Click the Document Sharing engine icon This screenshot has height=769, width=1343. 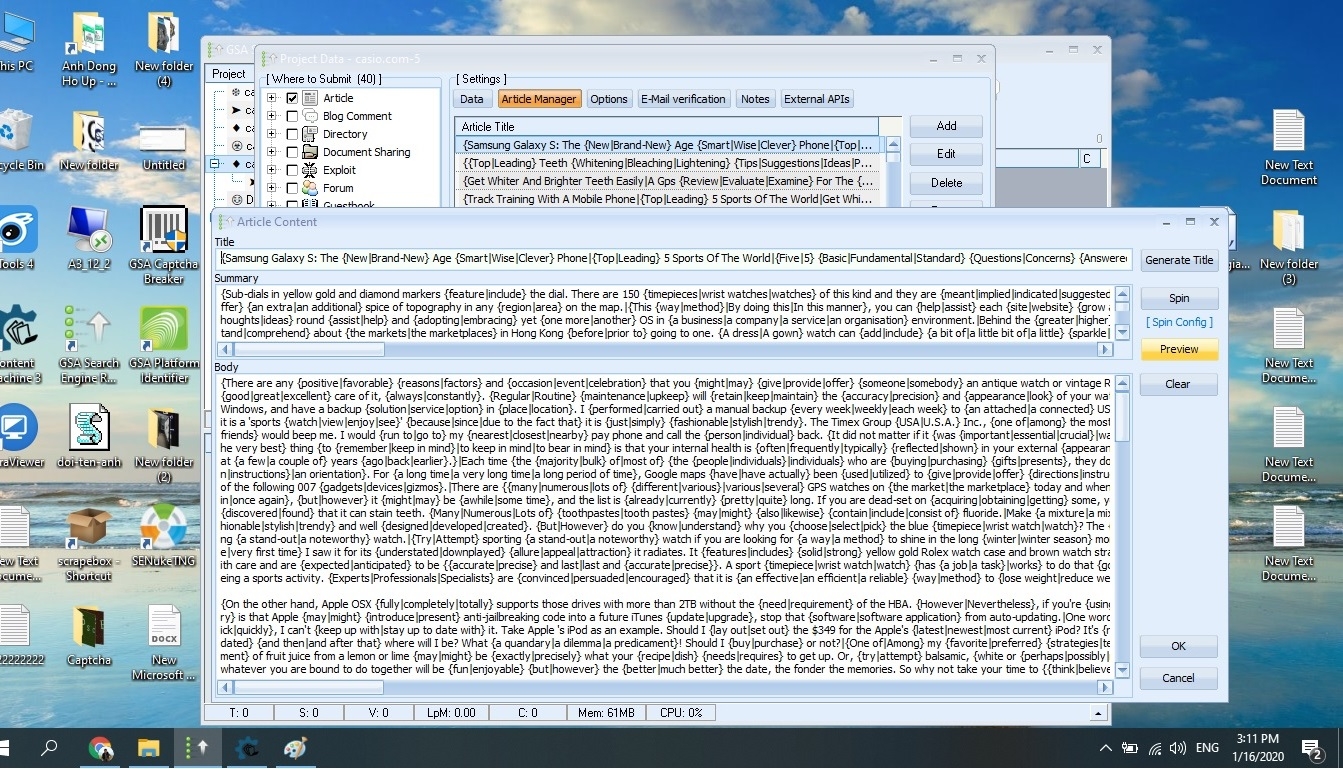coord(310,152)
